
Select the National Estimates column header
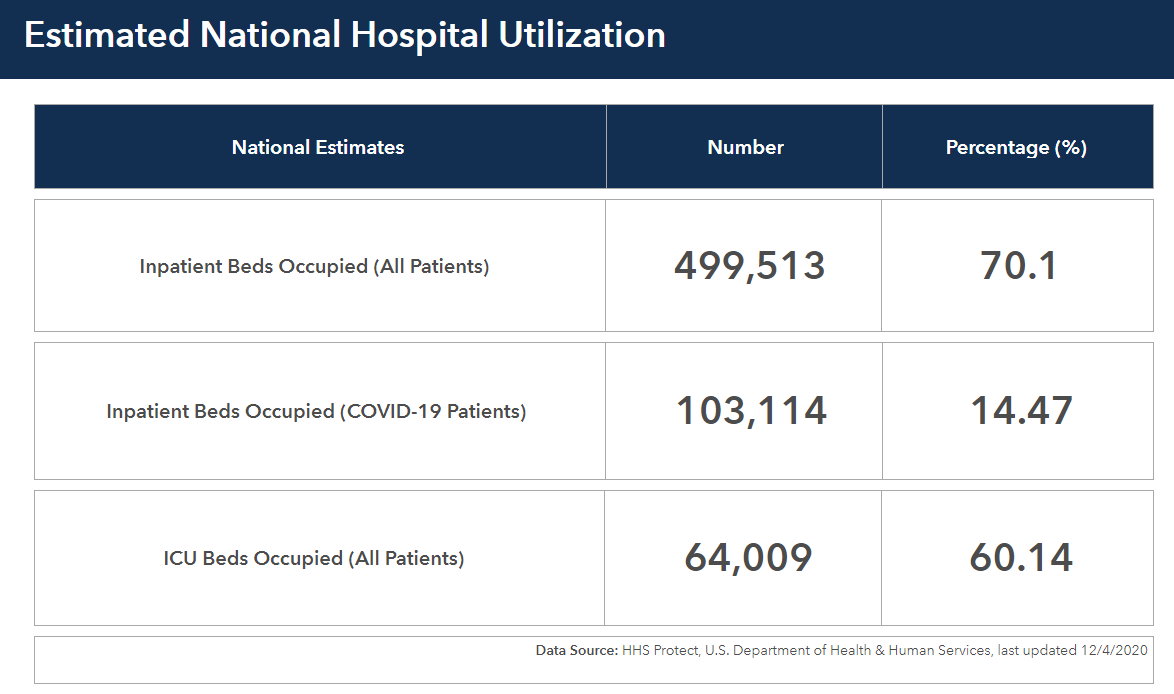pos(318,146)
